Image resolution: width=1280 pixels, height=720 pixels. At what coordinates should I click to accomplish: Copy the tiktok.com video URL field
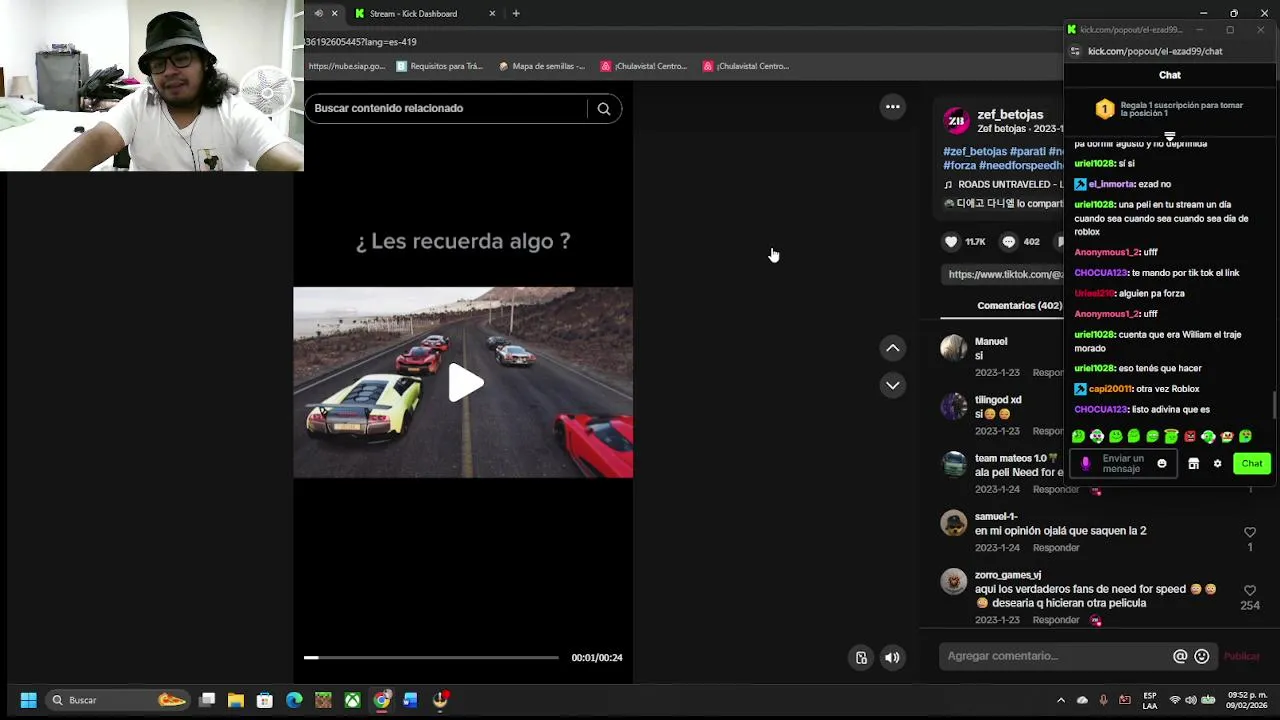click(1005, 274)
